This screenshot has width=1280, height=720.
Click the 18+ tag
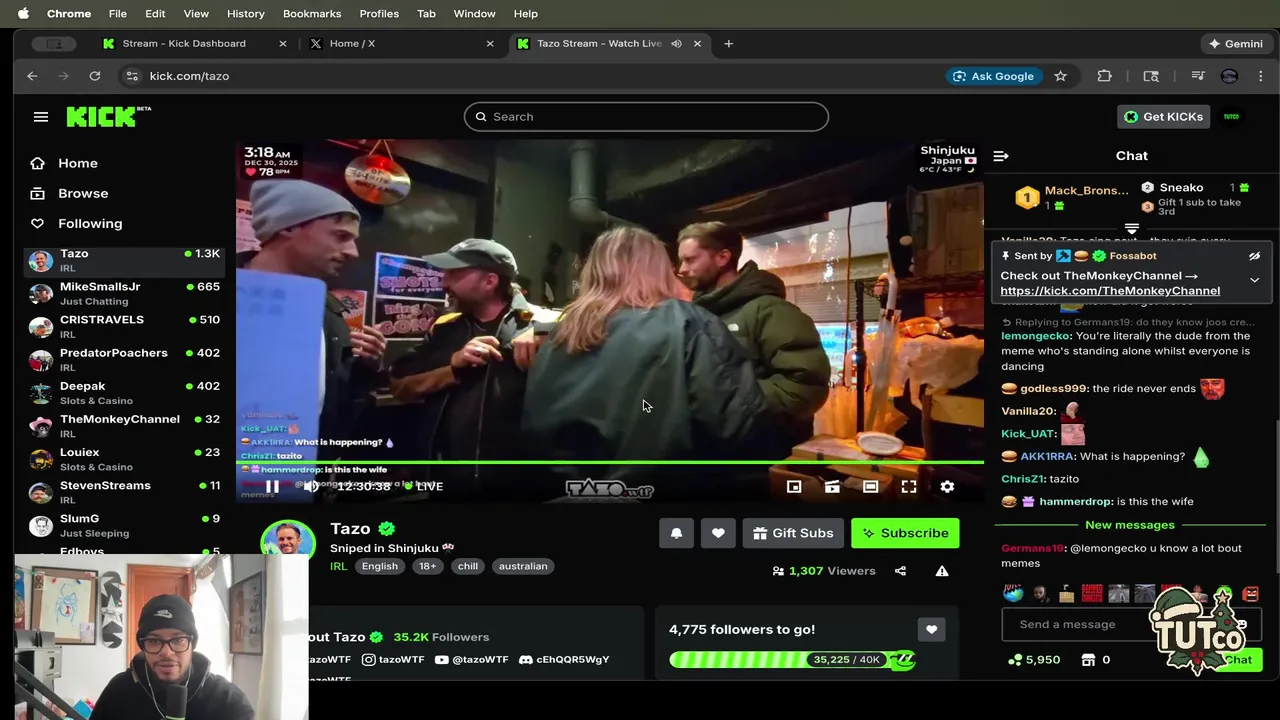[x=428, y=566]
